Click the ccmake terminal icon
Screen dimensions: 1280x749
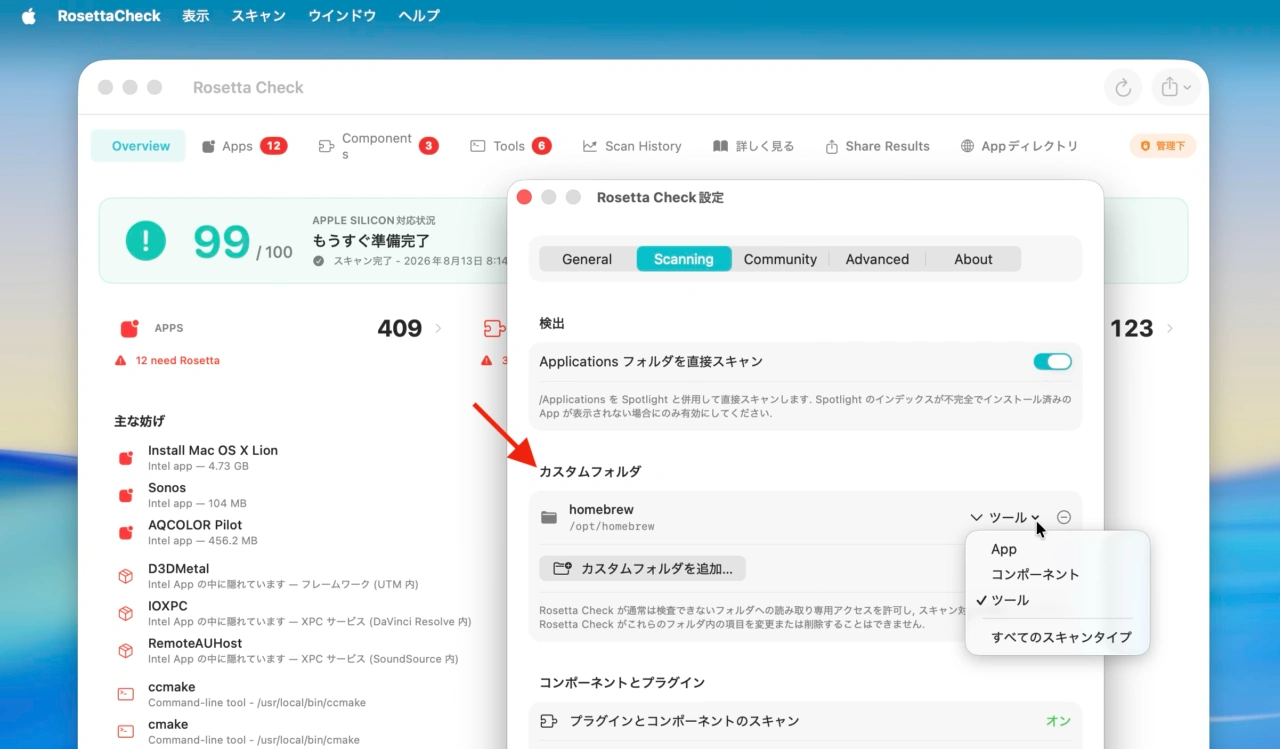coord(126,694)
